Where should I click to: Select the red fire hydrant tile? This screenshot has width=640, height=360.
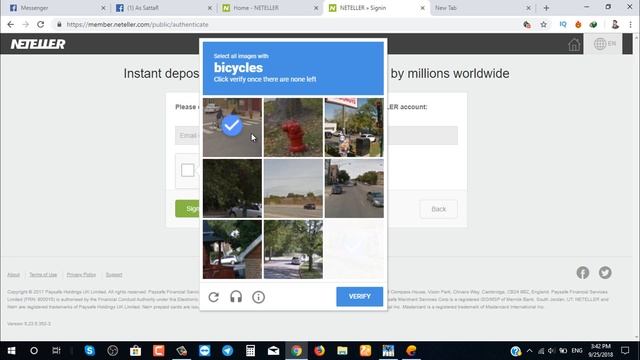(x=293, y=127)
